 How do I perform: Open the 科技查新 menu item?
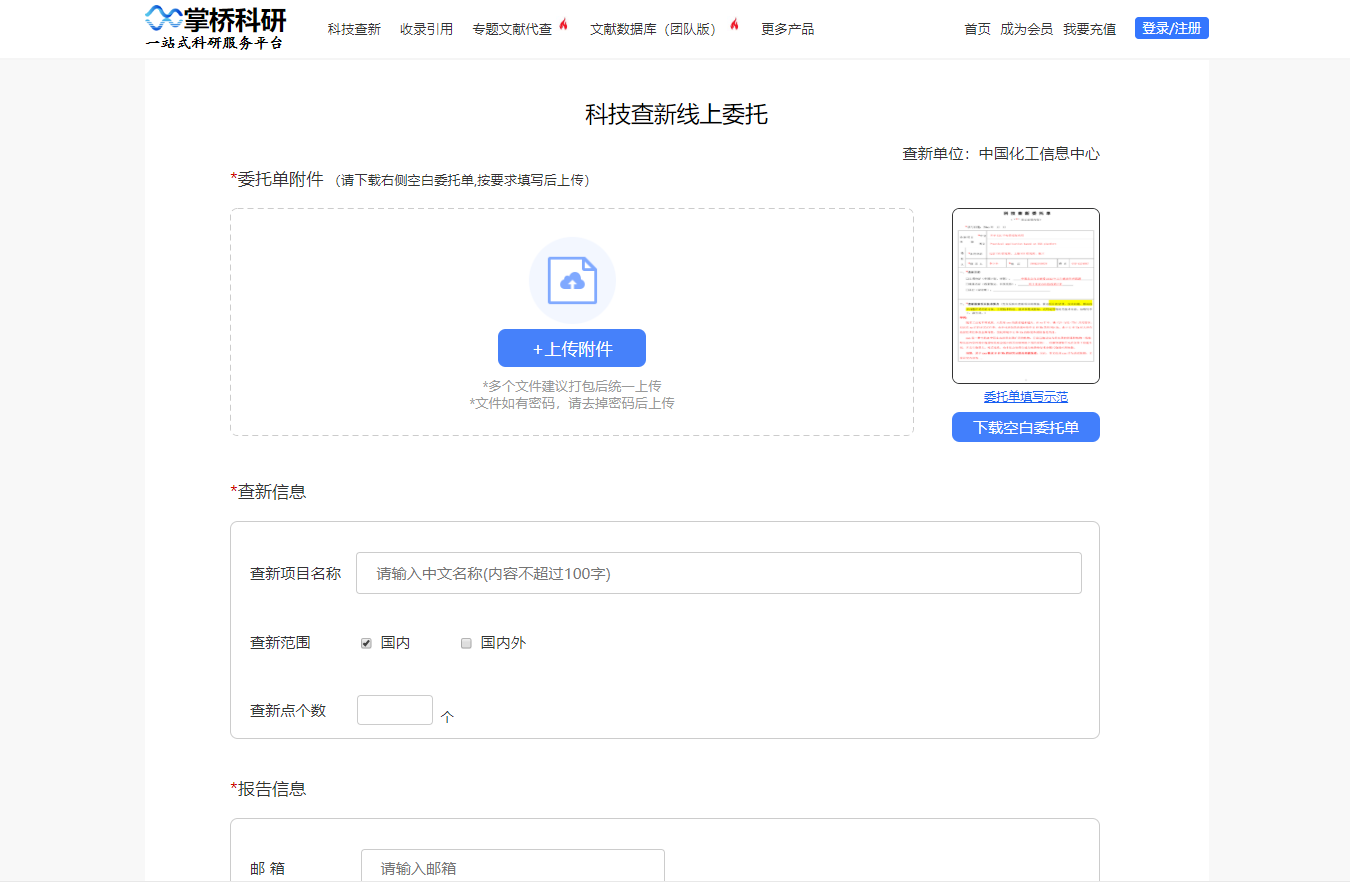[354, 29]
